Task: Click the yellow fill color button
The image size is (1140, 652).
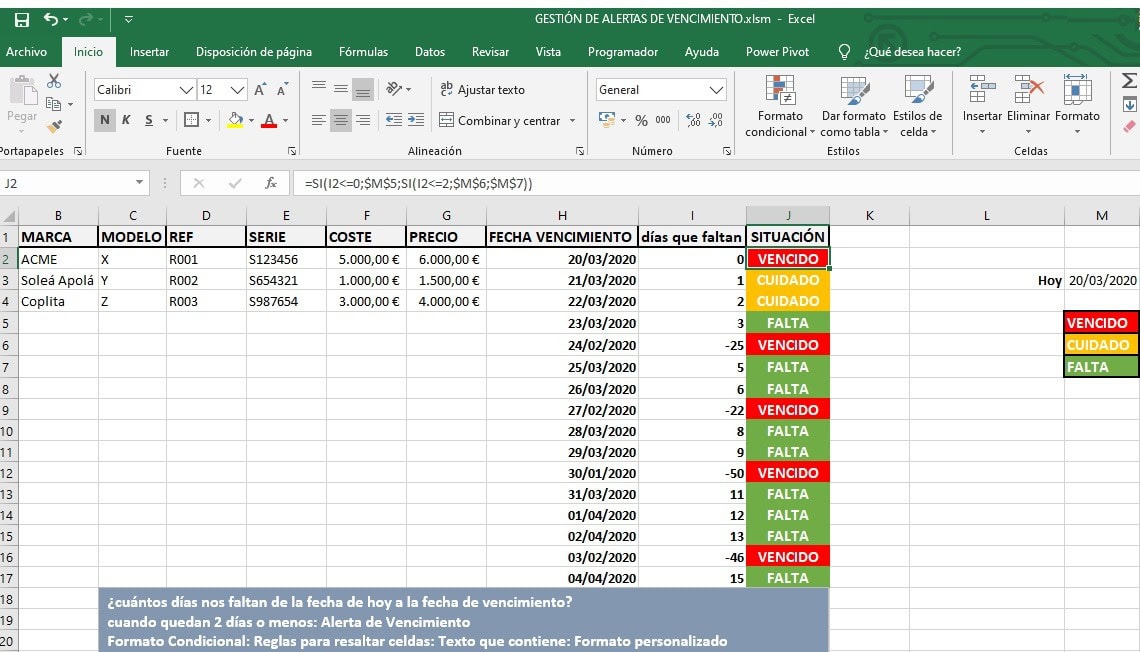Action: click(x=235, y=120)
